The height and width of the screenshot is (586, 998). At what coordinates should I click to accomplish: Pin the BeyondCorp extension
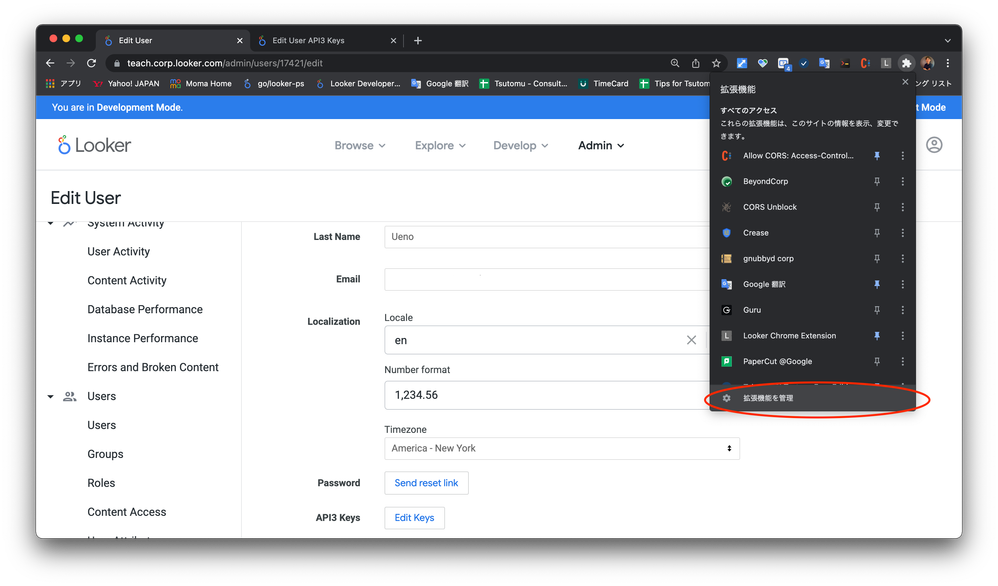pyautogui.click(x=877, y=181)
